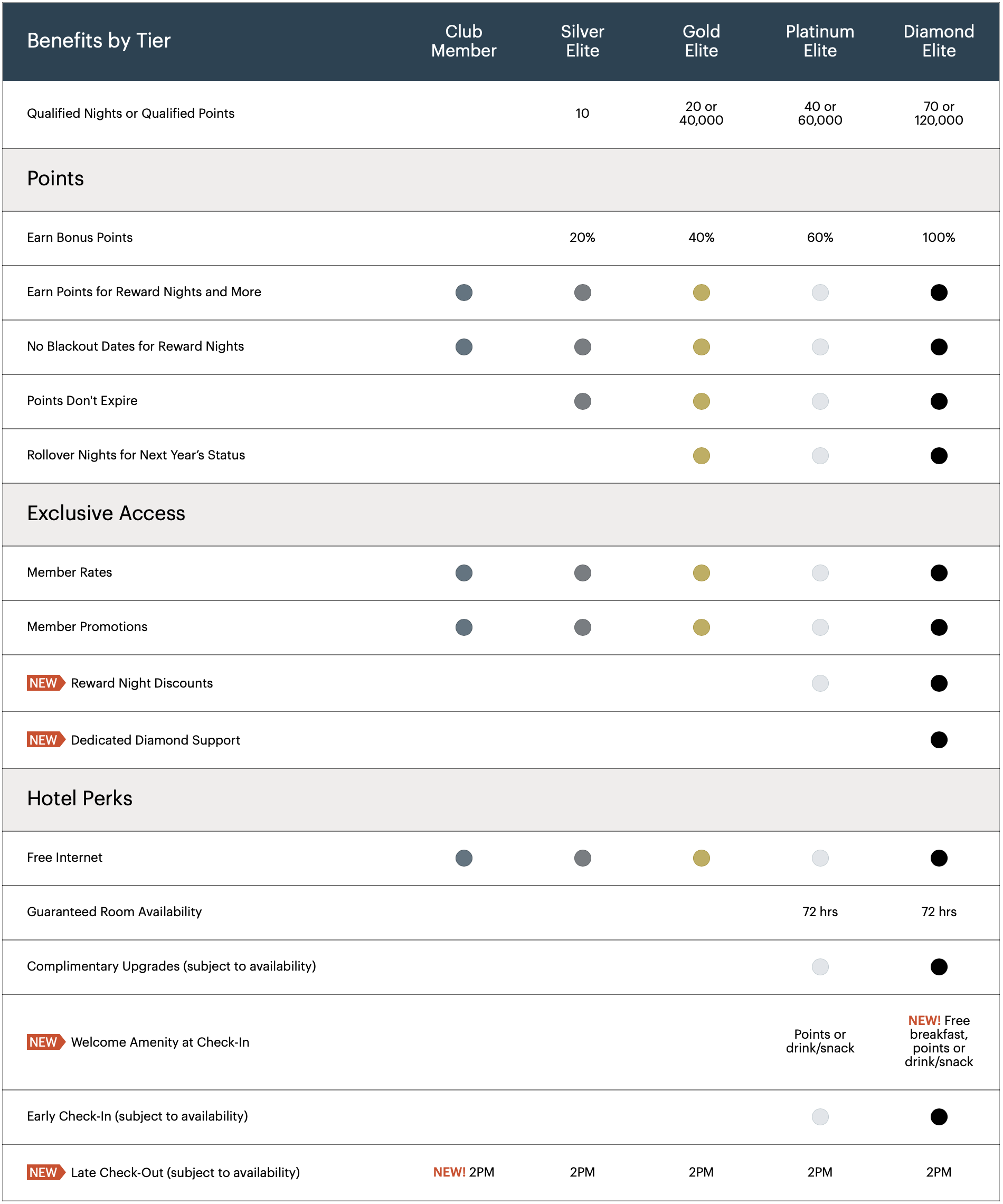Click Gold Elite dot for Points Don't Expire
Image resolution: width=1003 pixels, height=1204 pixels.
tap(701, 401)
